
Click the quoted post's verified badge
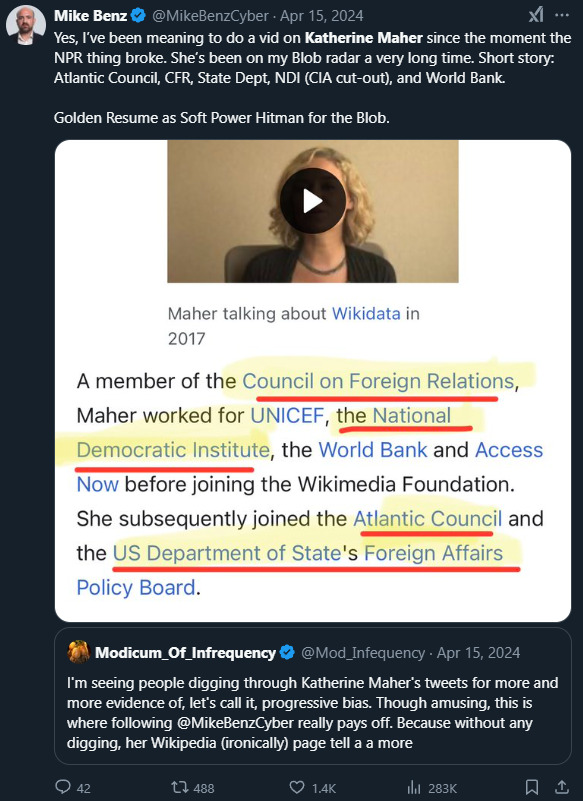coord(287,652)
